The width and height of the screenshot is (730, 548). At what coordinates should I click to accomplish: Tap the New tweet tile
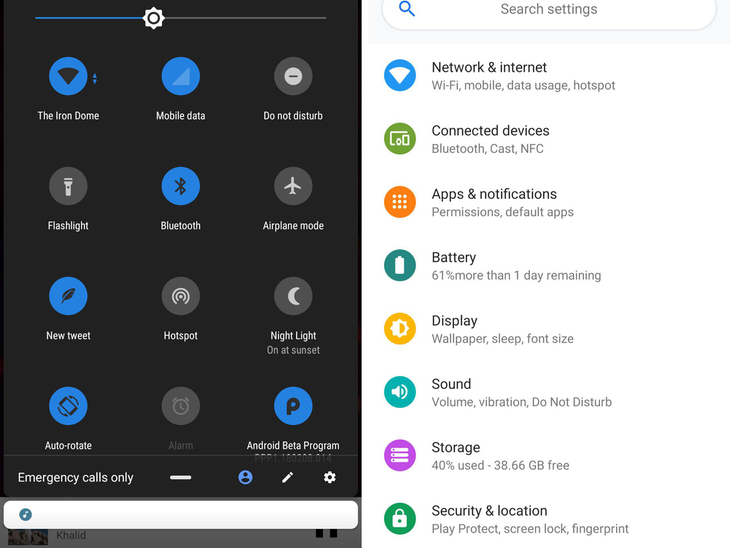coord(68,296)
